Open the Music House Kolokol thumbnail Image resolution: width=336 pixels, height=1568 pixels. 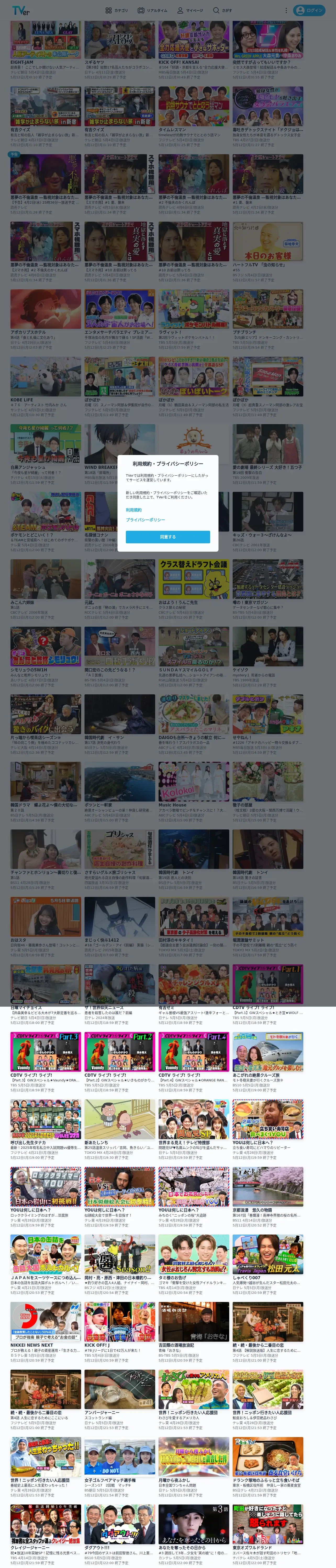click(x=194, y=782)
